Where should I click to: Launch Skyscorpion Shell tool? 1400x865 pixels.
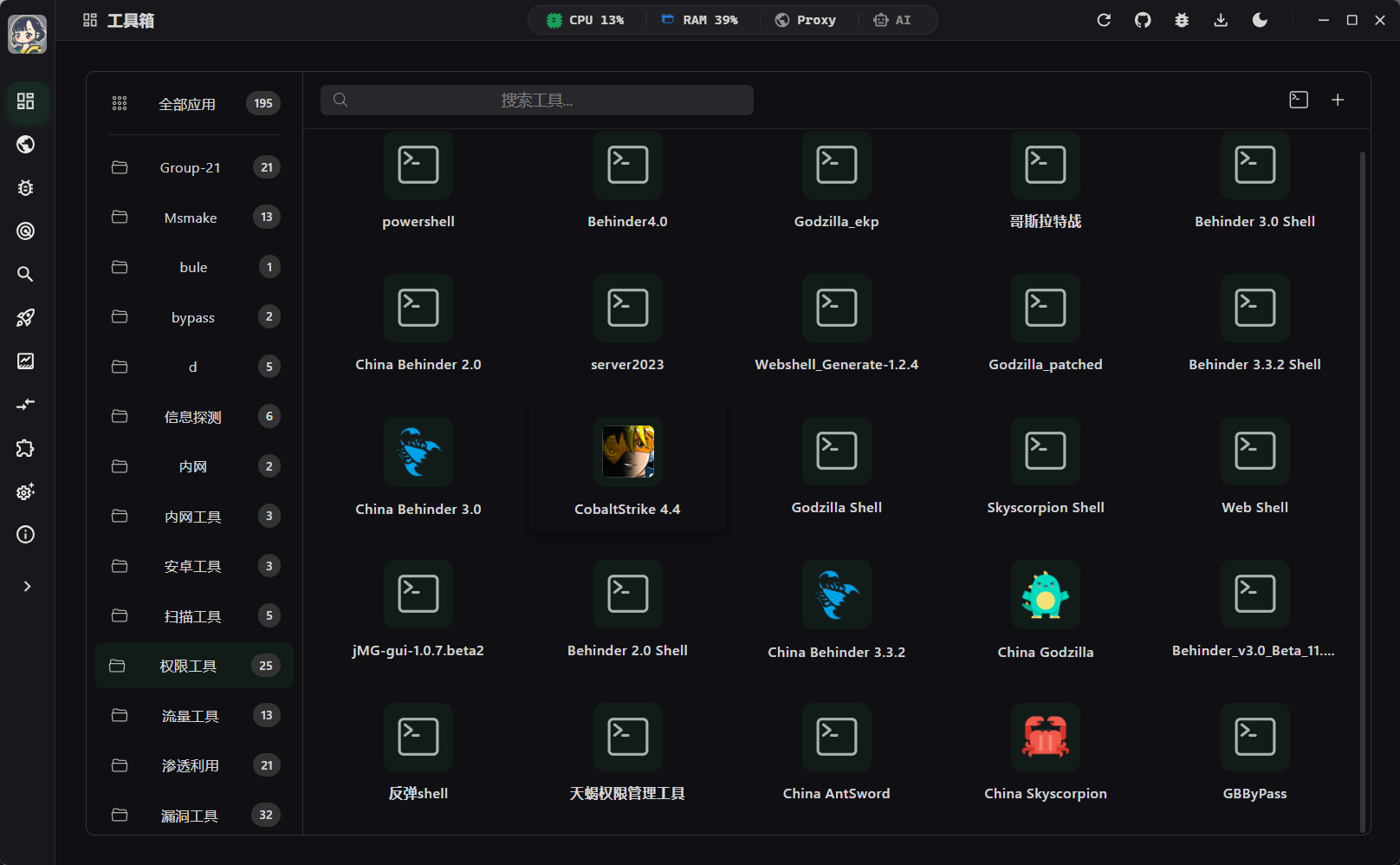[x=1046, y=468]
